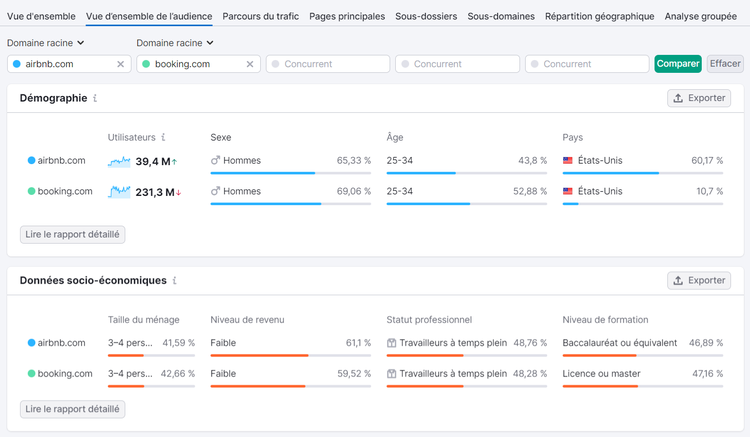Open socio-économiques Lire le rapport détaillé
Screen dimensions: 750x437
pos(72,409)
